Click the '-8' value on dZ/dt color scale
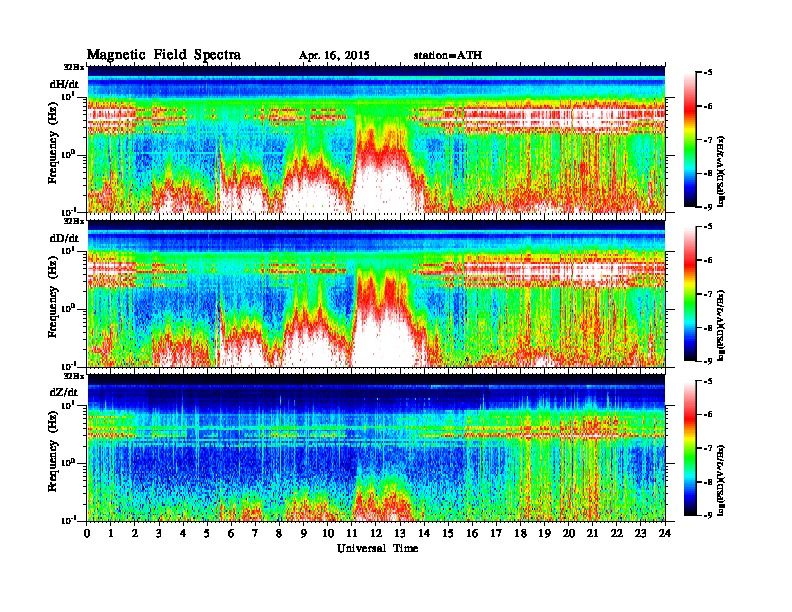792x612 pixels. point(708,482)
